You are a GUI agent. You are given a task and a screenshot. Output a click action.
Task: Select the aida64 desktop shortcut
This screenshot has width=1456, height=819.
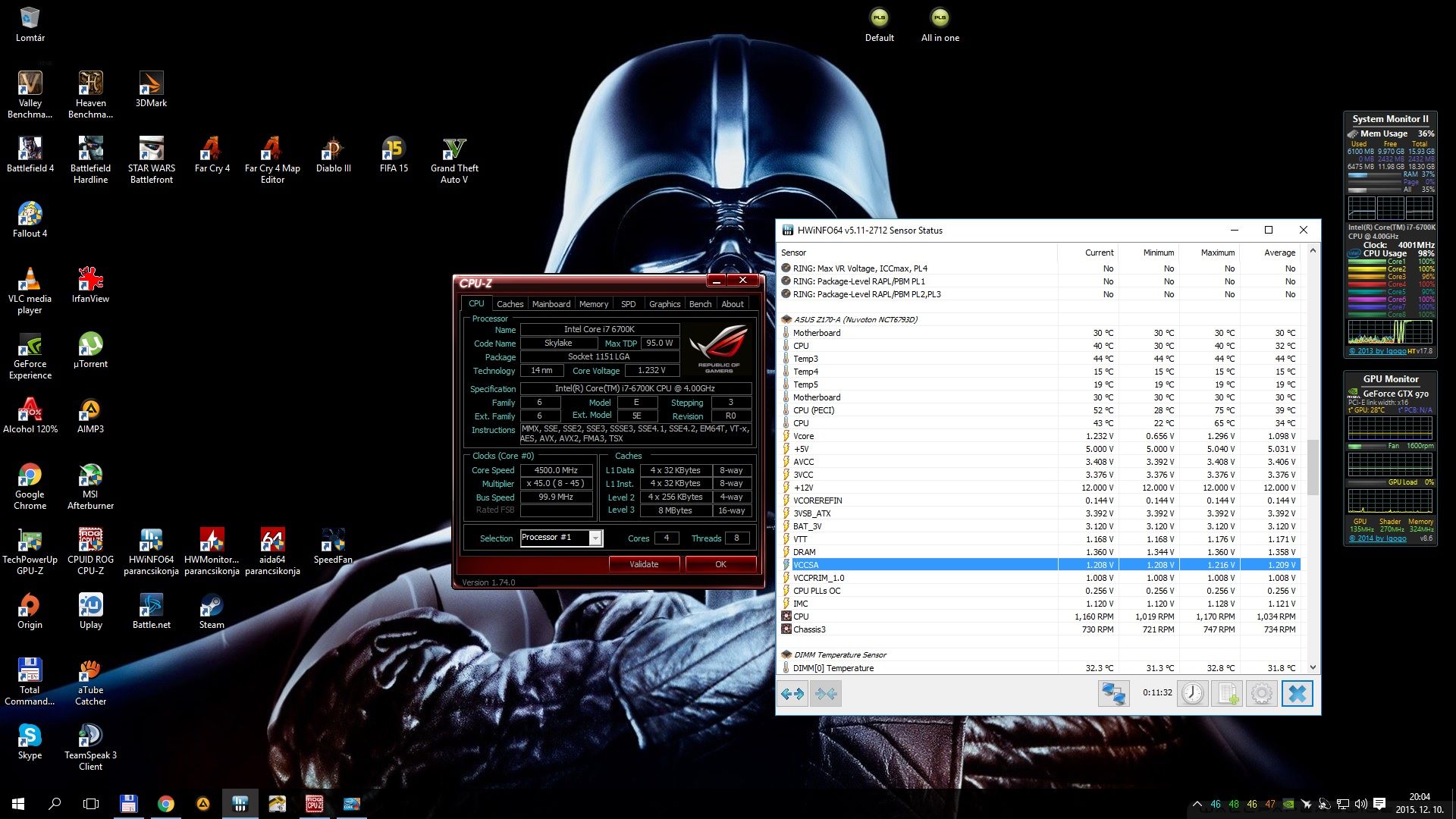click(x=272, y=551)
